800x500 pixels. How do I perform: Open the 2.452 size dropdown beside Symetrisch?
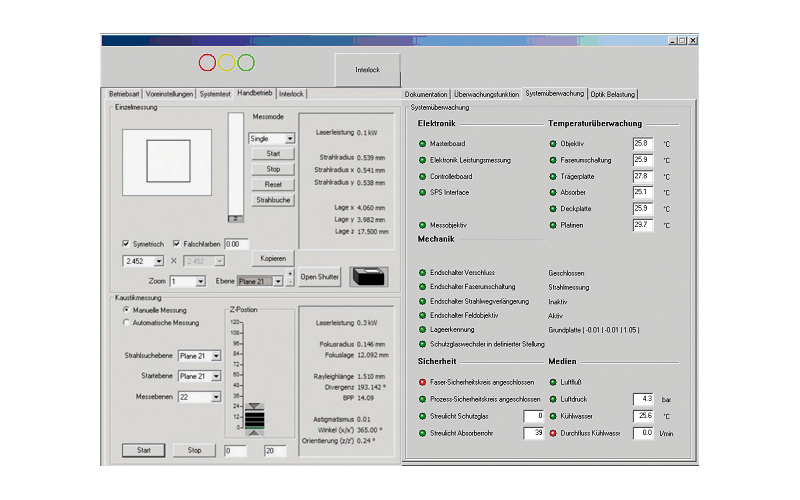[143, 261]
